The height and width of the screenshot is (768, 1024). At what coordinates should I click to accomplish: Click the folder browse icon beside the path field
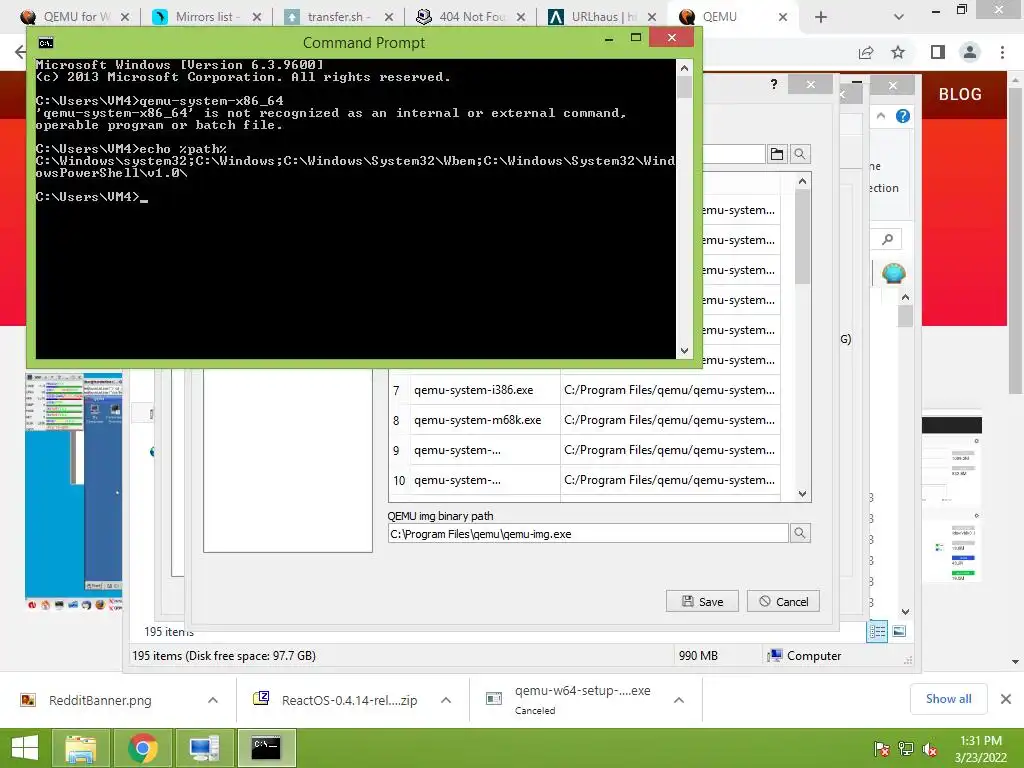pyautogui.click(x=776, y=154)
